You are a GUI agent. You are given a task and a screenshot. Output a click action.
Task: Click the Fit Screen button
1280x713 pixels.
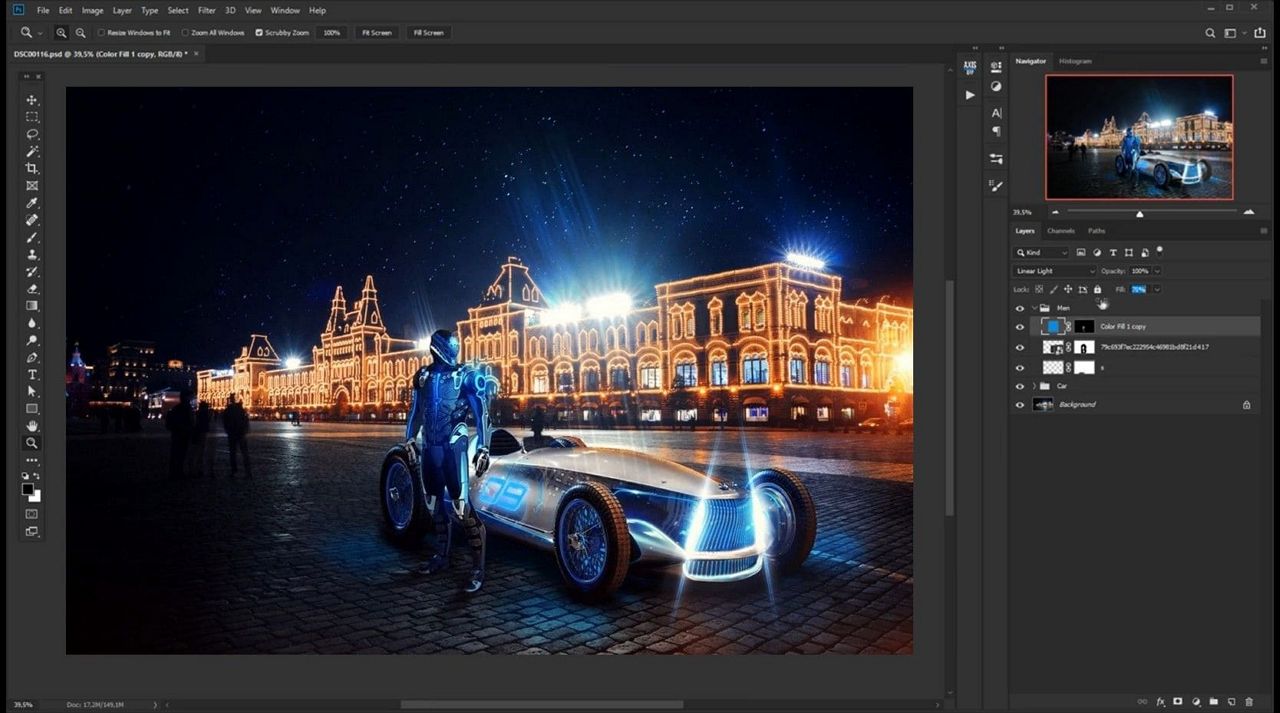point(376,32)
